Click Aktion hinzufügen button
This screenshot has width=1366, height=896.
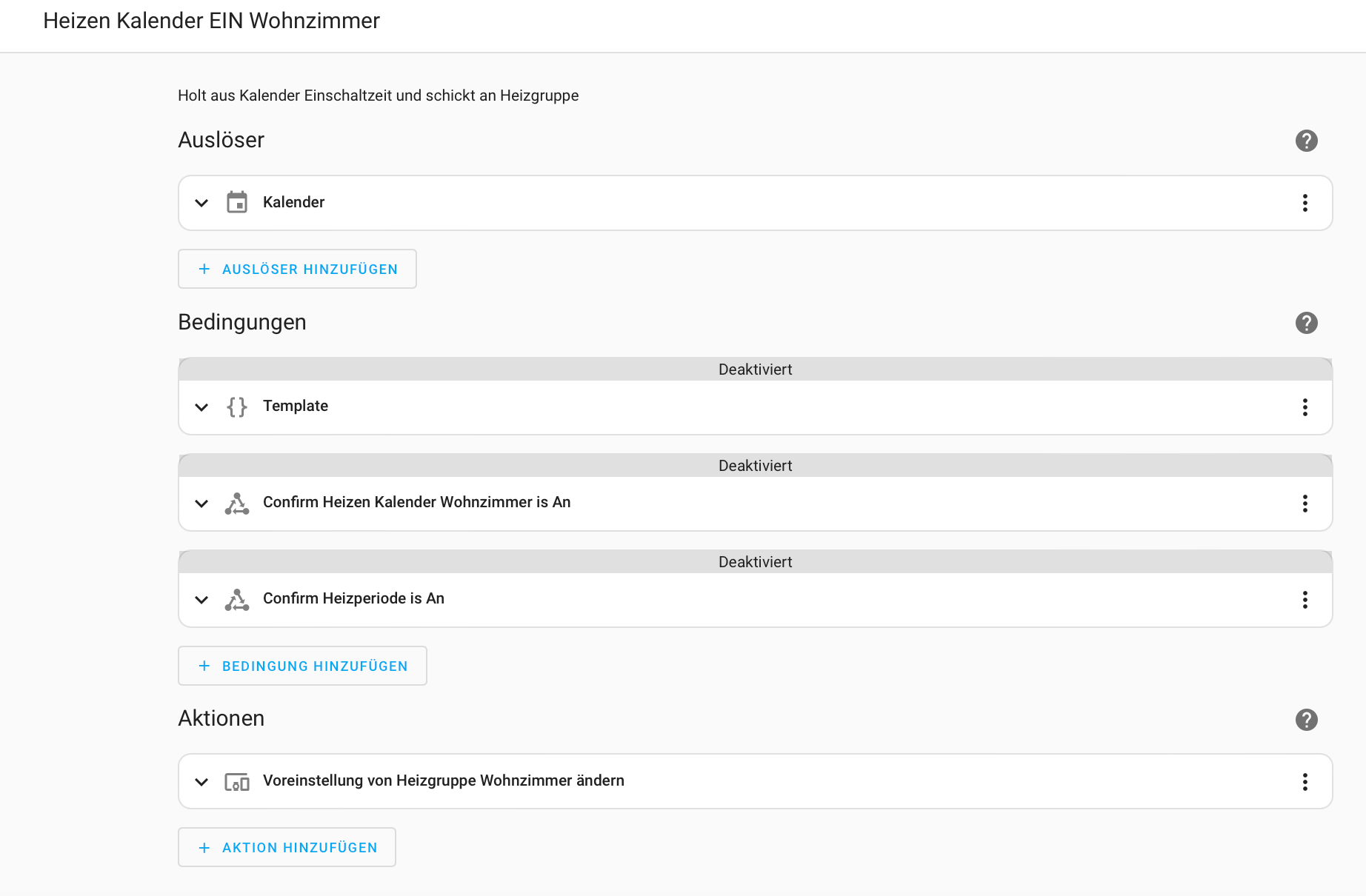click(287, 847)
